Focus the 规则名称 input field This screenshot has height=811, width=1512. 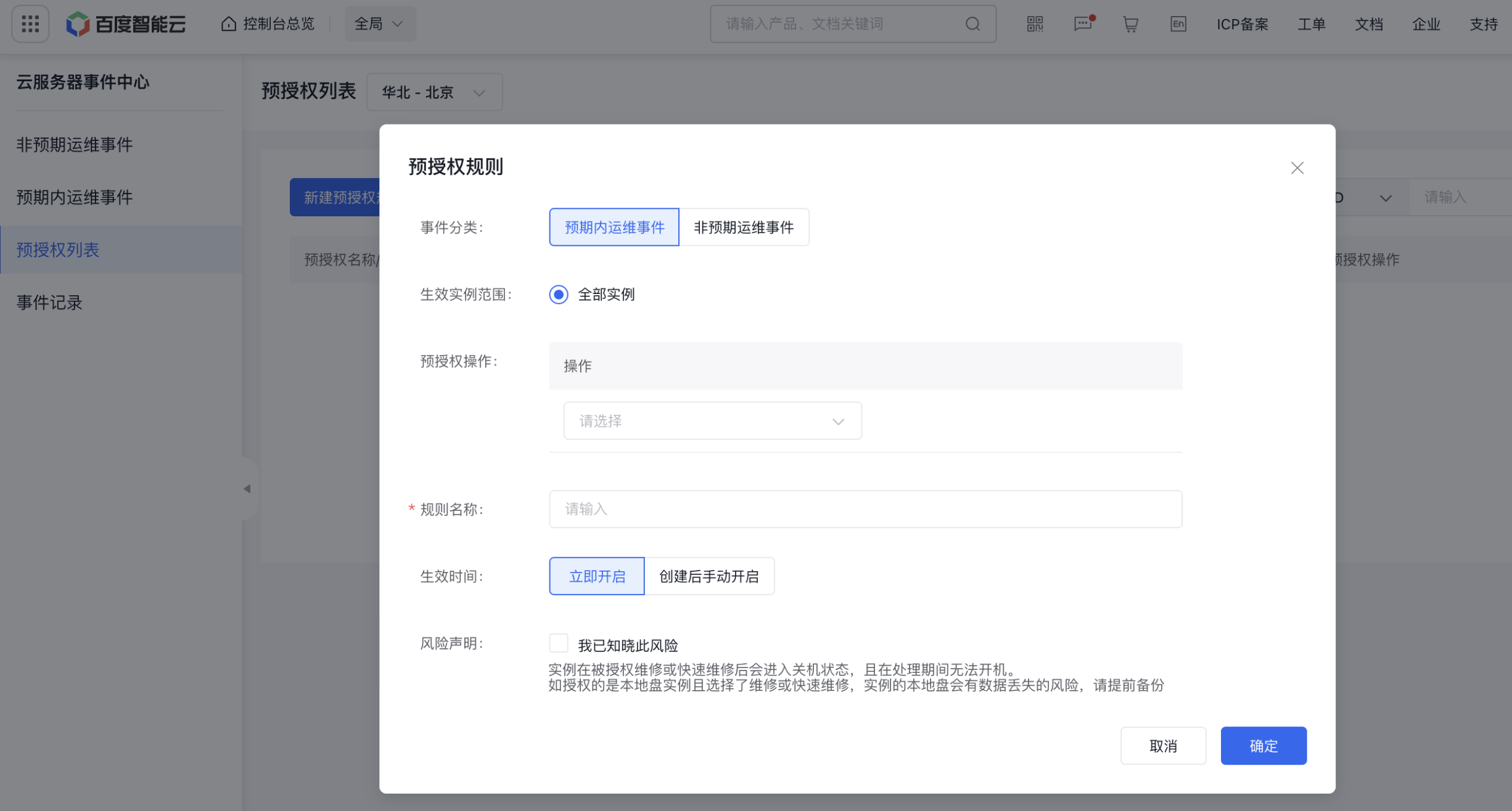[x=865, y=509]
